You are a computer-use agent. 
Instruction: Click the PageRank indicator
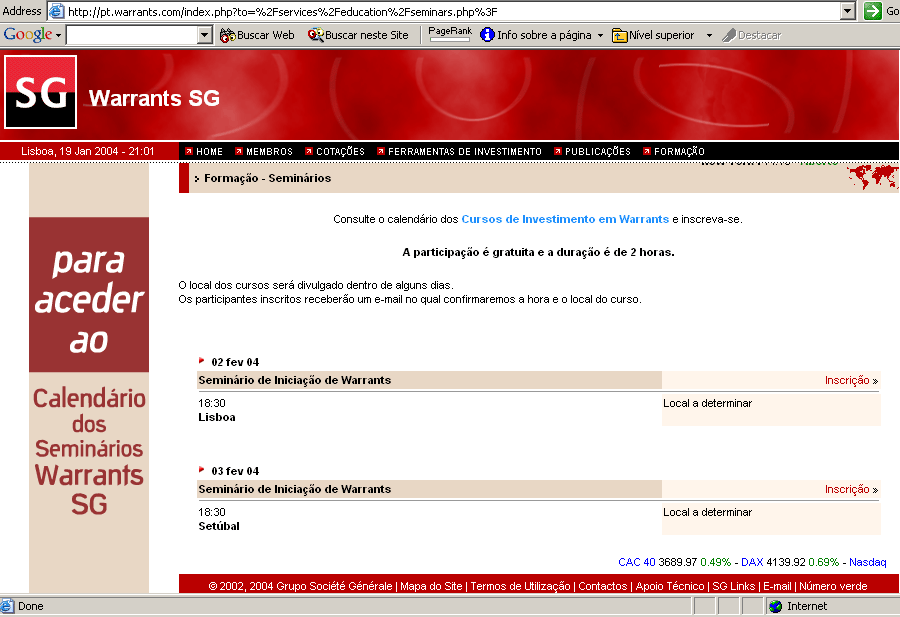(450, 34)
